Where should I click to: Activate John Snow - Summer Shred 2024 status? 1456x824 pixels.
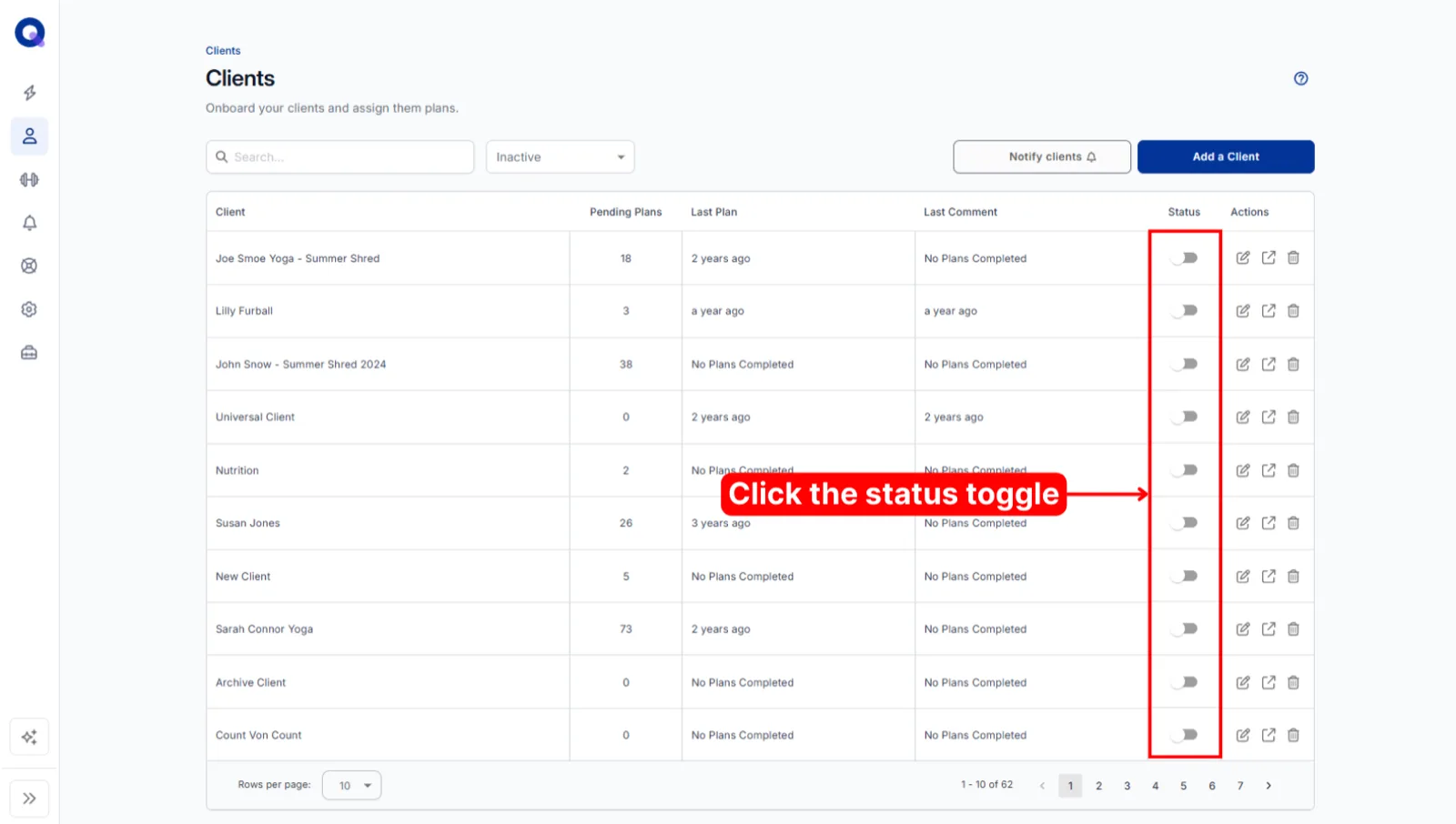click(1184, 364)
